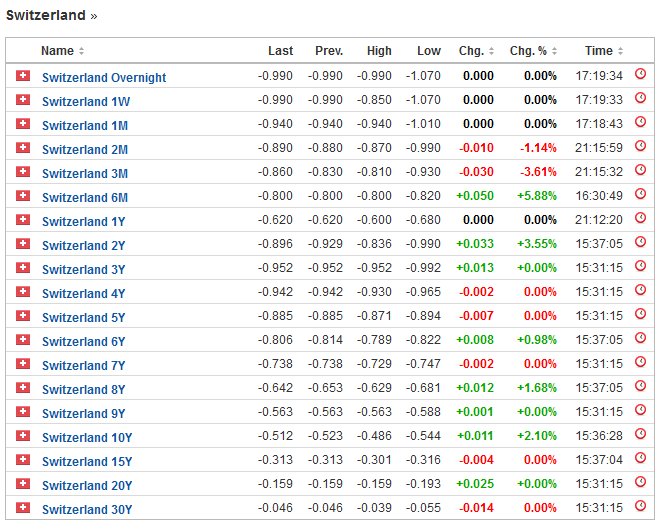Open the Switzerland section heading link
Screen dimensions: 660x530
pyautogui.click(x=51, y=15)
